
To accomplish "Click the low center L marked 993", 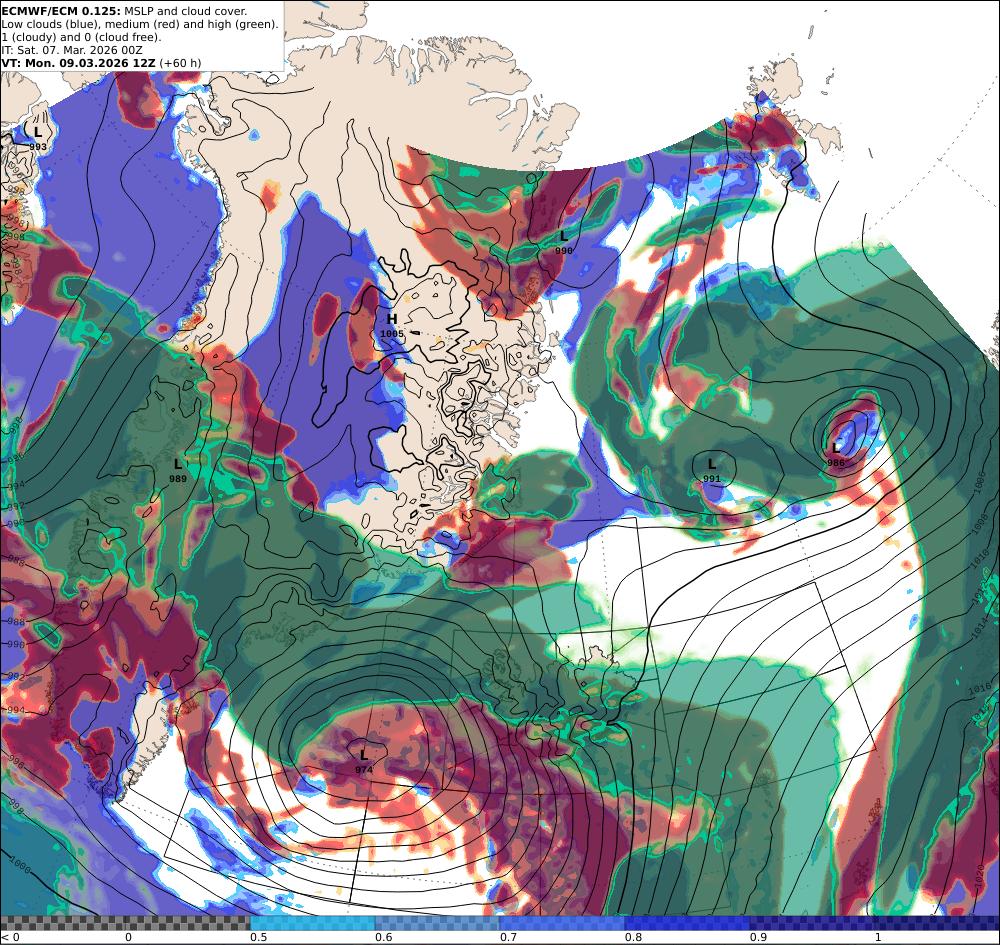I will click(38, 133).
